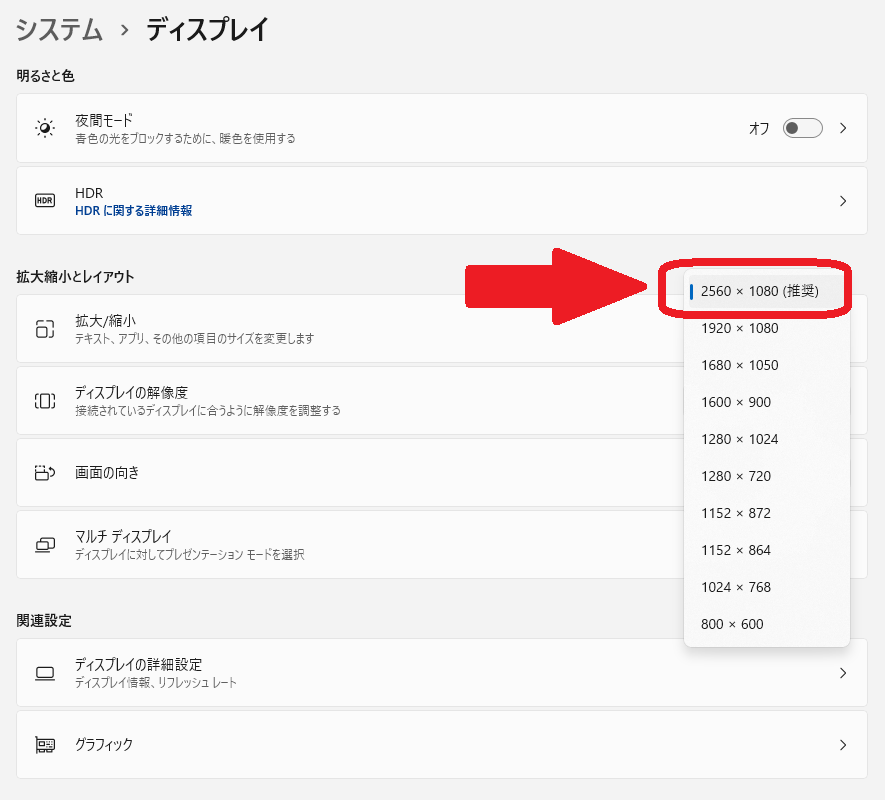Click the 画面の向き orientation icon
Screen dimensions: 885x800
point(45,473)
